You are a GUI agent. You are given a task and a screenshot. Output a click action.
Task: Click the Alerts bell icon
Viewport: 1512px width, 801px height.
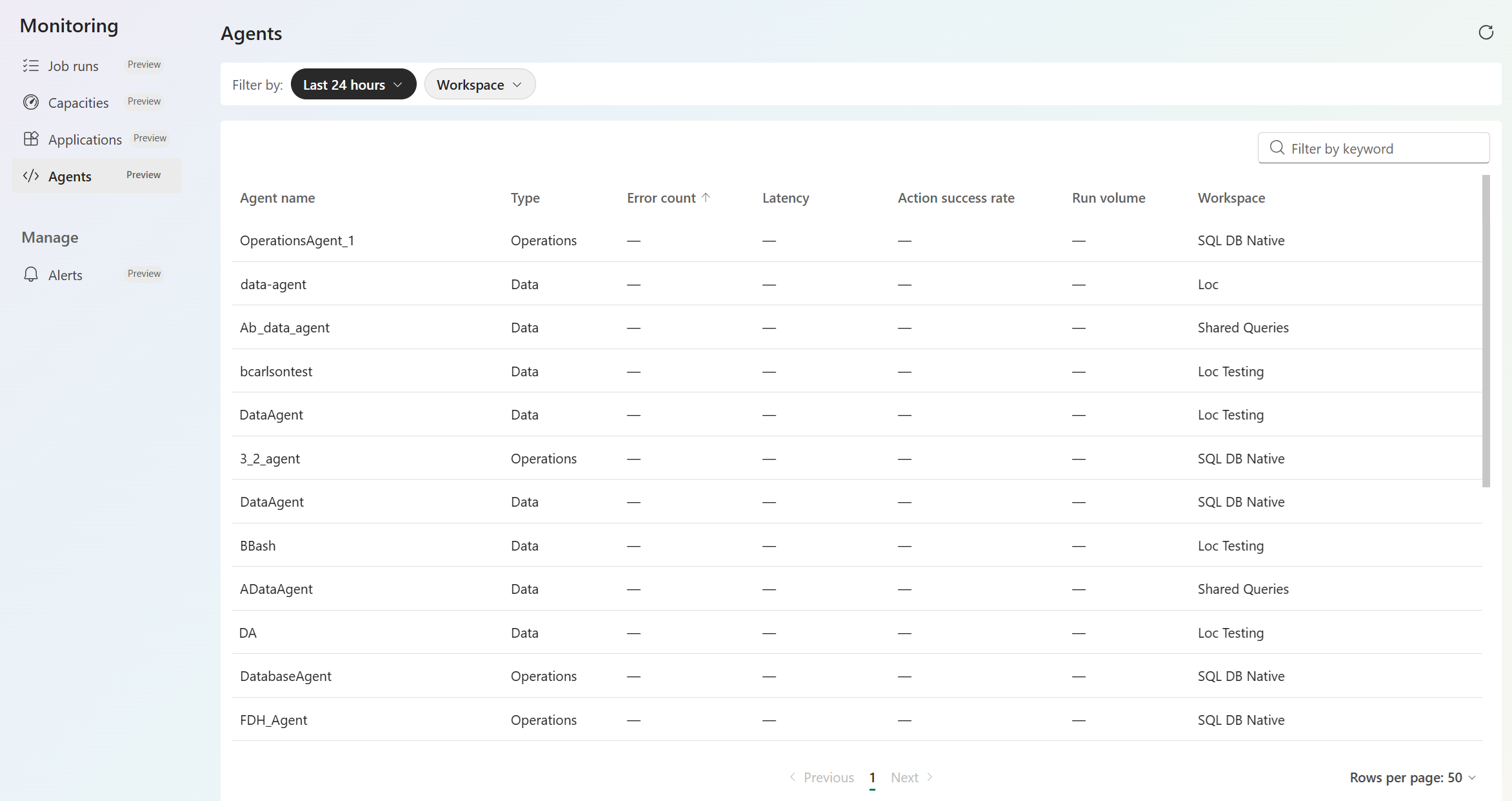click(x=30, y=275)
